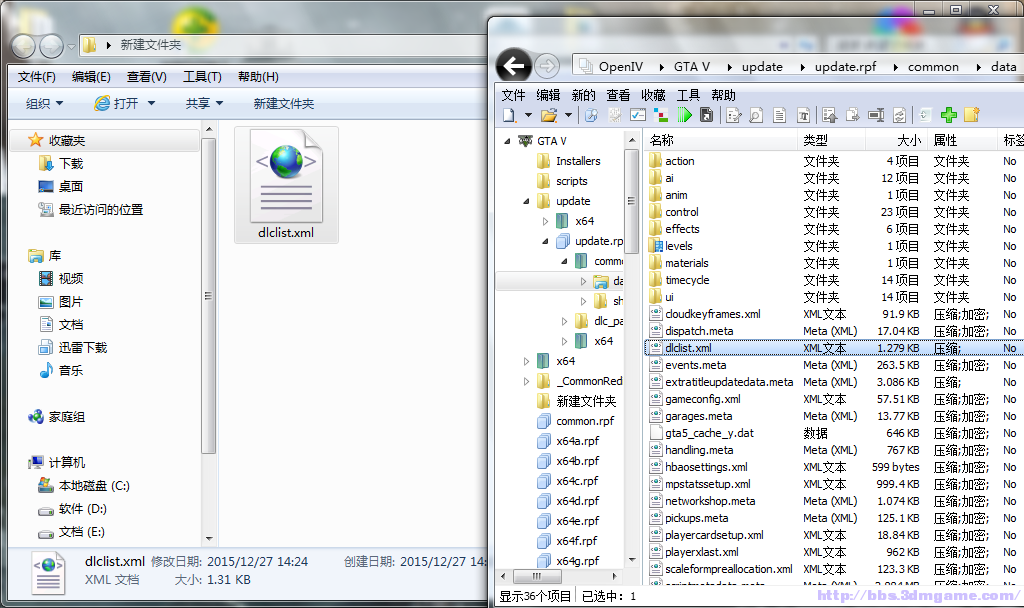Click the new folder icon in OpenIV toolbar
The width and height of the screenshot is (1024, 608).
971,116
